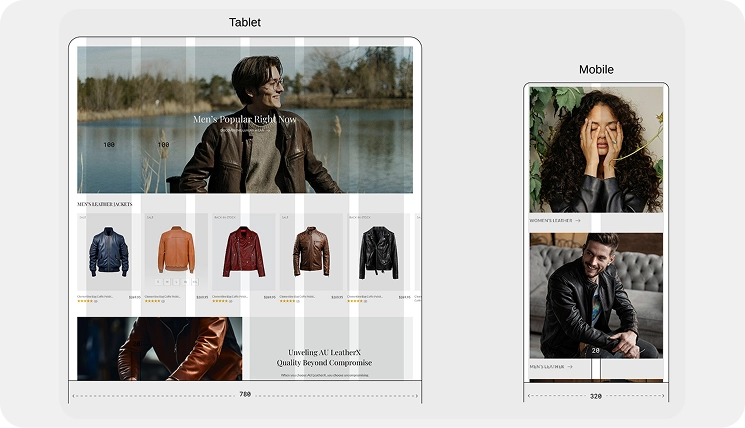
Task: Click the curly-haired woman image on mobile
Action: pyautogui.click(x=596, y=148)
